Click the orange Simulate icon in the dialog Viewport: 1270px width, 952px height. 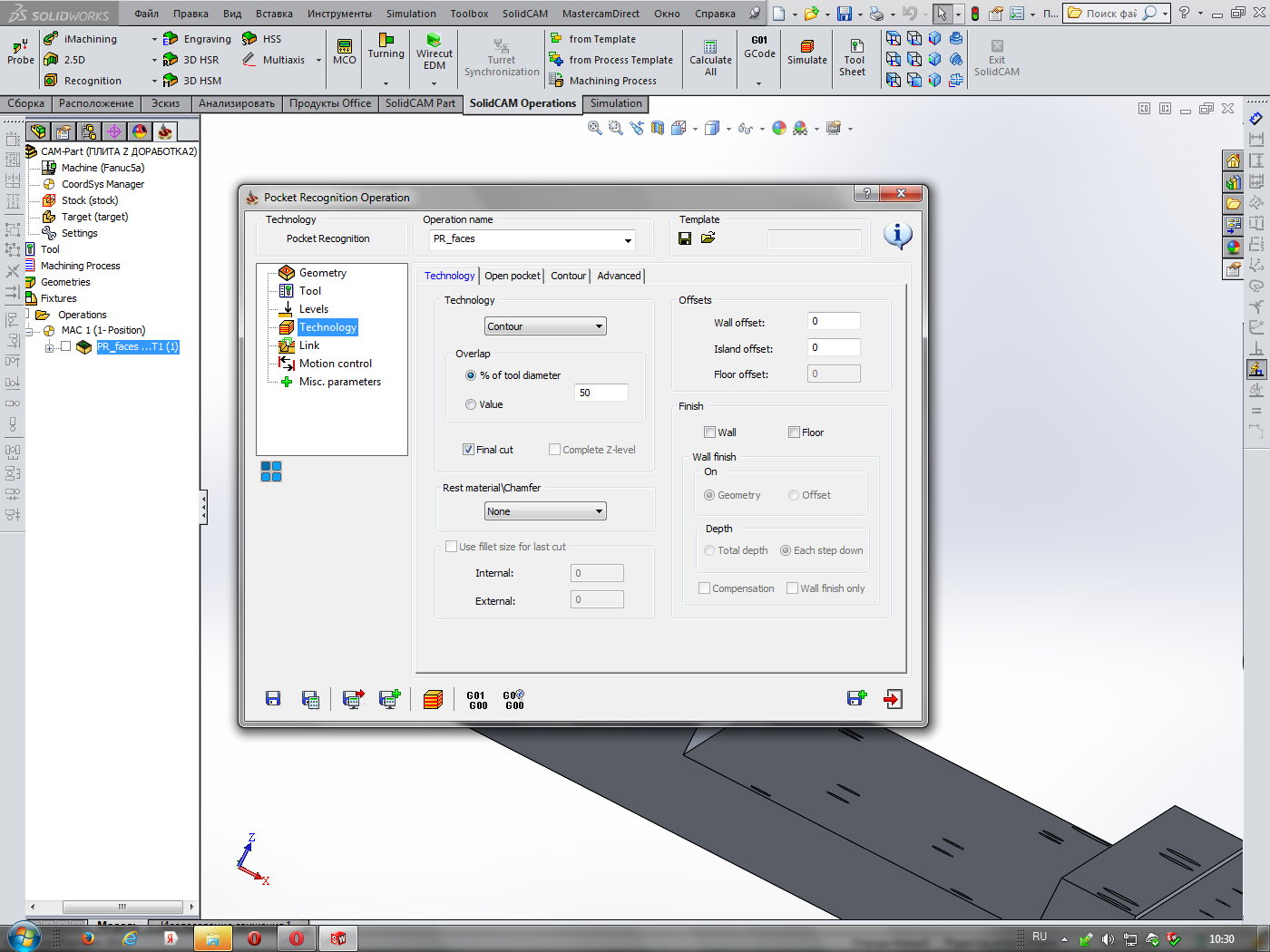[x=434, y=698]
